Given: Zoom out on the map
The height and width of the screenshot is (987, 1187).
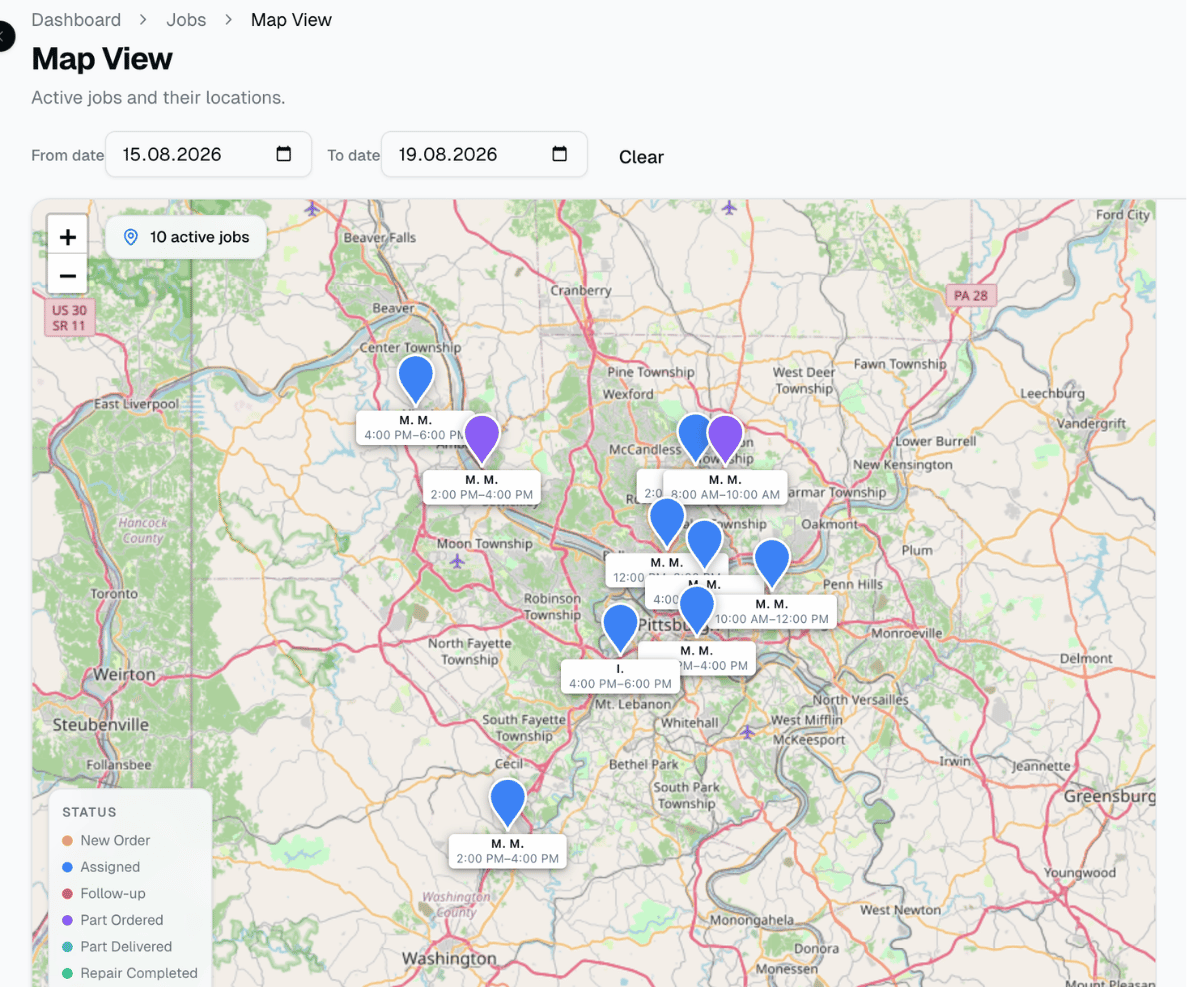Looking at the screenshot, I should (67, 276).
